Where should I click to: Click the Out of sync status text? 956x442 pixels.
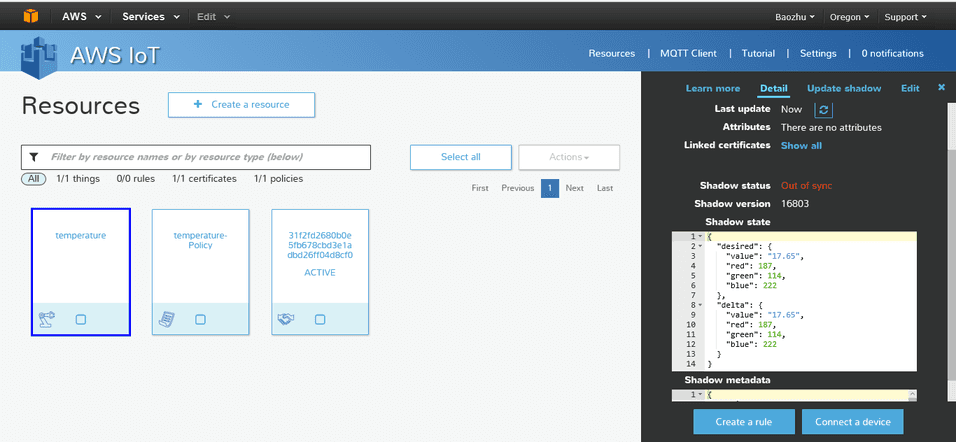806,185
